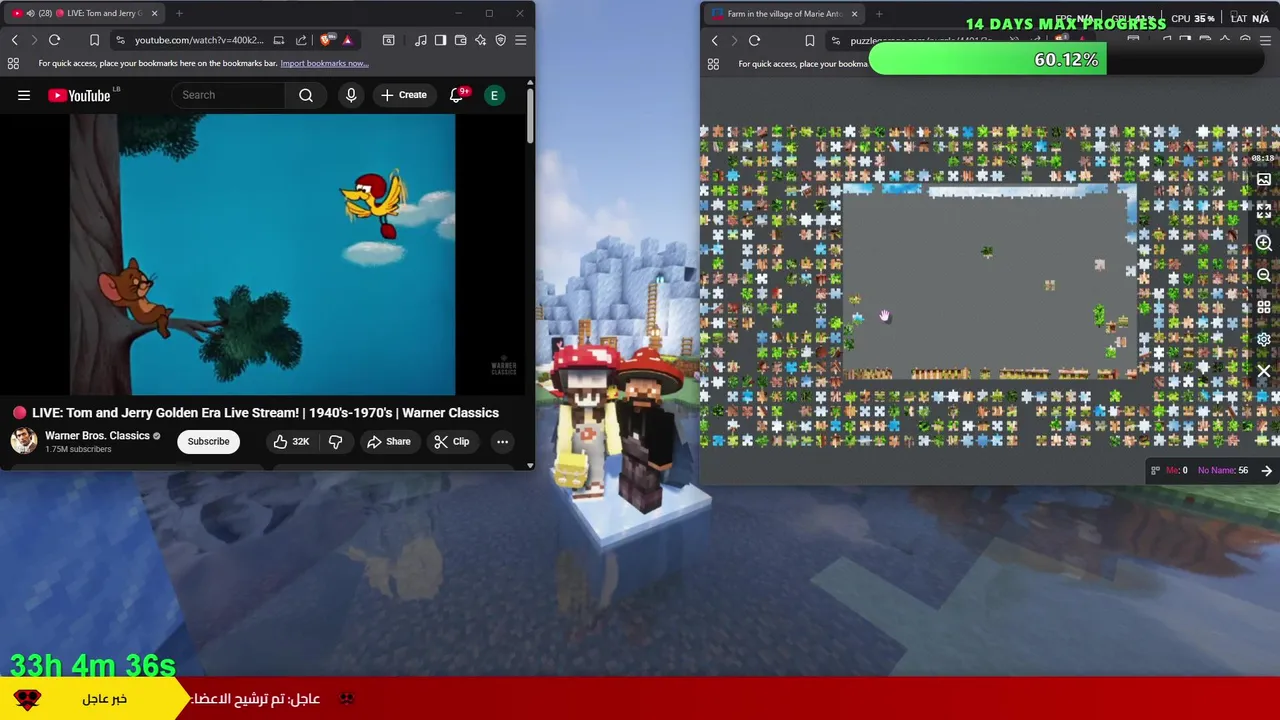
Task: Go to YouTube home via logo
Action: 79,95
